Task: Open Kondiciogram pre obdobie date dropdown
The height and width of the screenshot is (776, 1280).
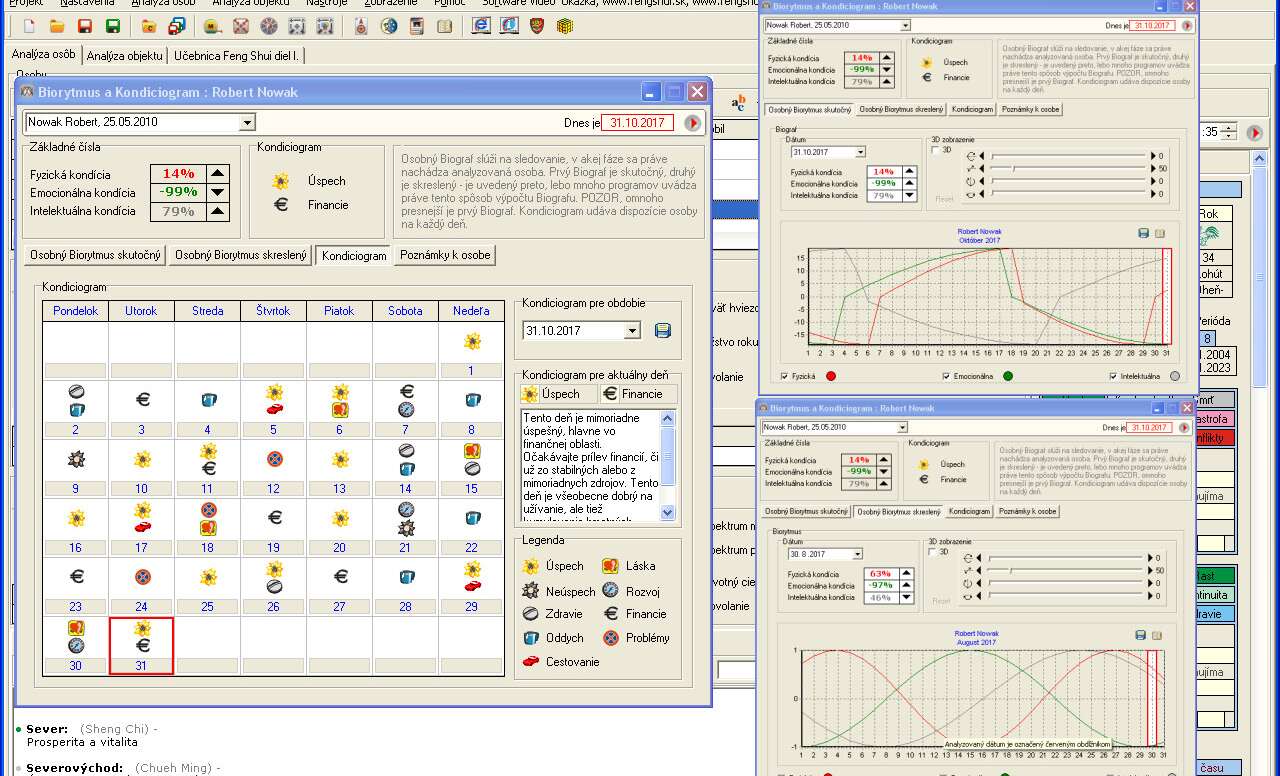Action: (x=632, y=331)
